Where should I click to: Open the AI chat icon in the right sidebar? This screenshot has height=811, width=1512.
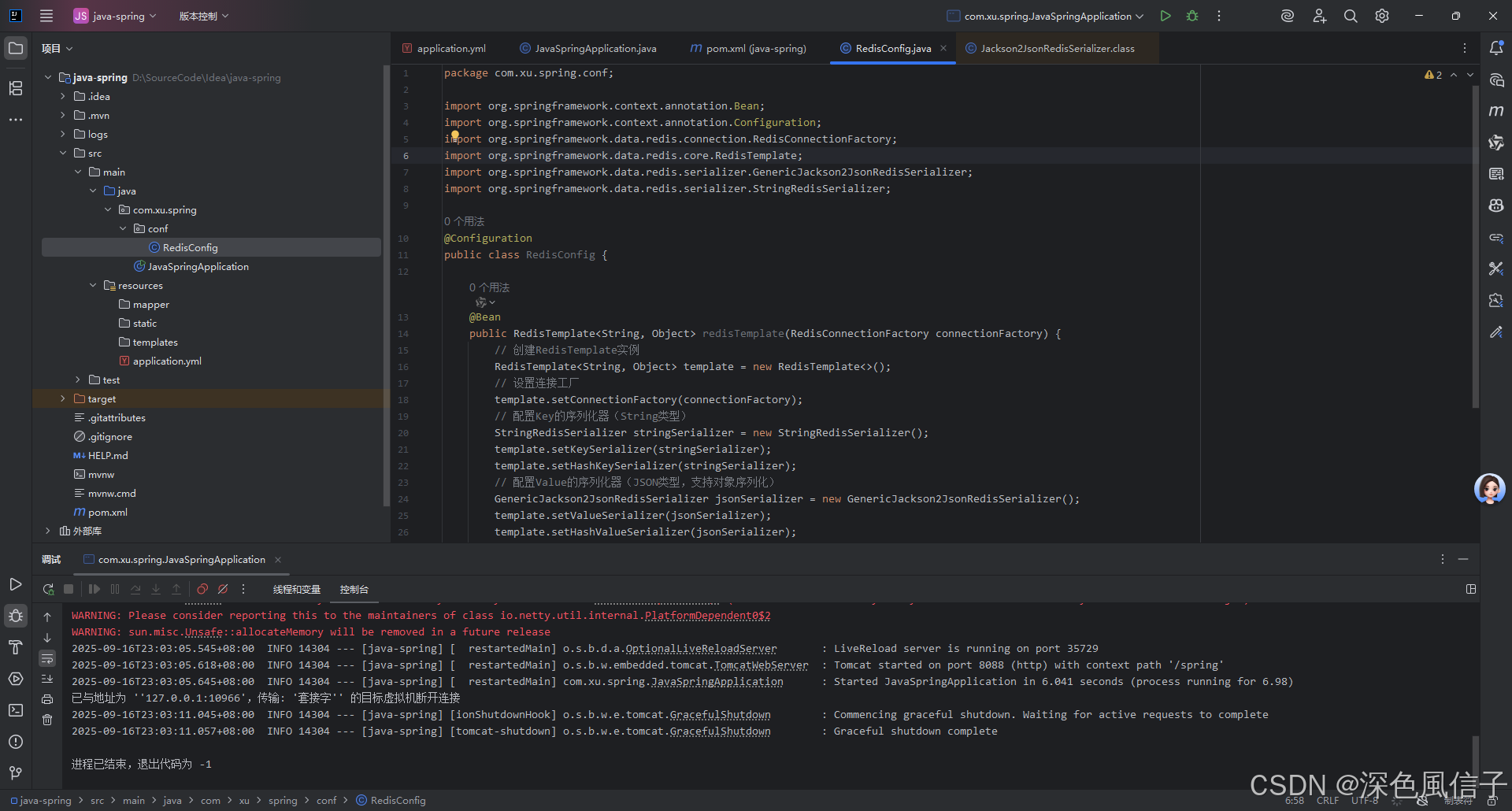[1496, 80]
